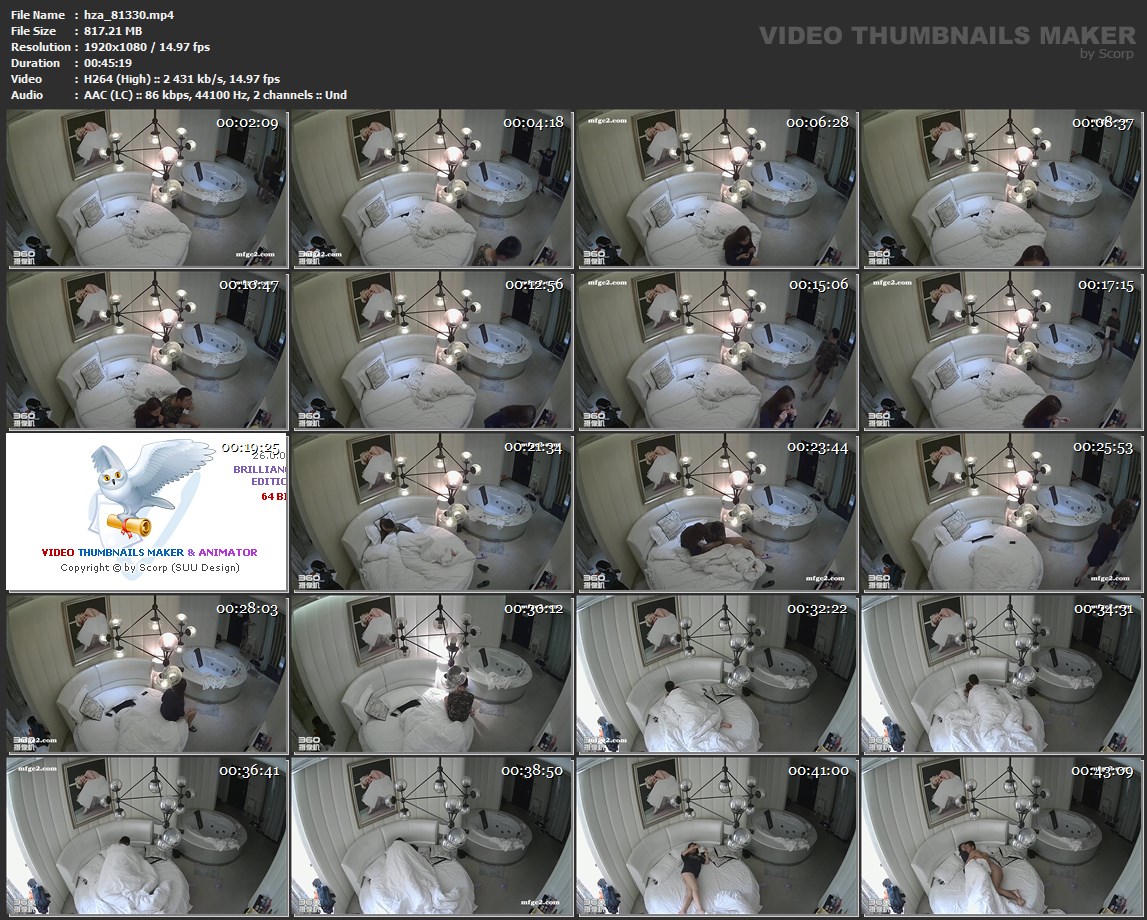Open the frame at 00:10:47
The height and width of the screenshot is (920, 1147).
[147, 350]
